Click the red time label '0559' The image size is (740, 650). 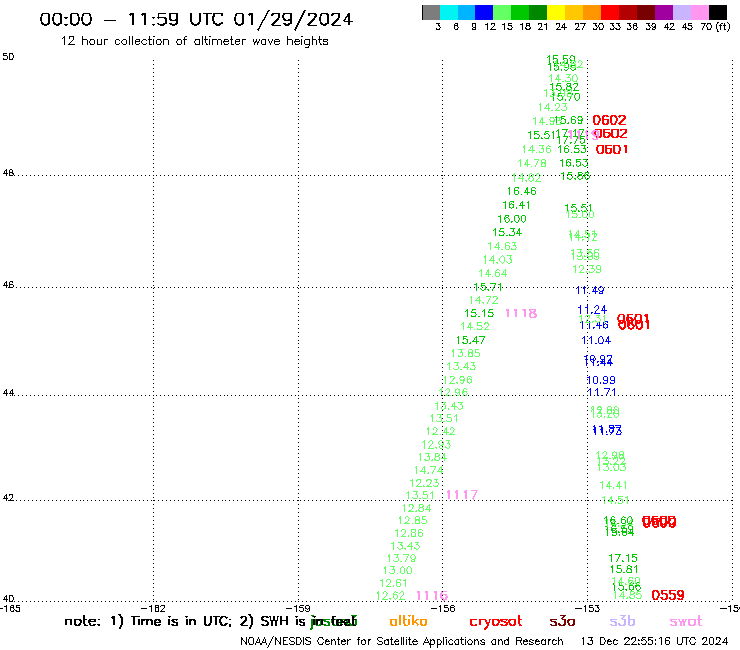tap(668, 595)
